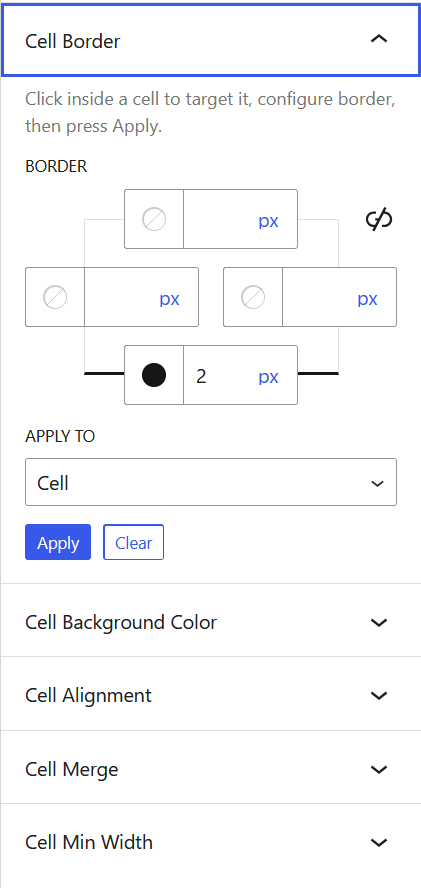Image resolution: width=421 pixels, height=888 pixels.
Task: Click the black bottom border color swatch
Action: [154, 375]
